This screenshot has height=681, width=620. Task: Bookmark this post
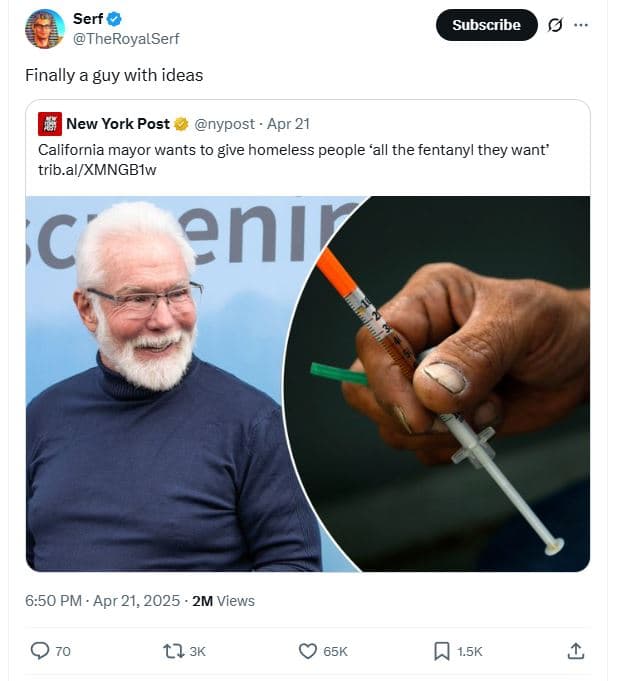(x=441, y=651)
